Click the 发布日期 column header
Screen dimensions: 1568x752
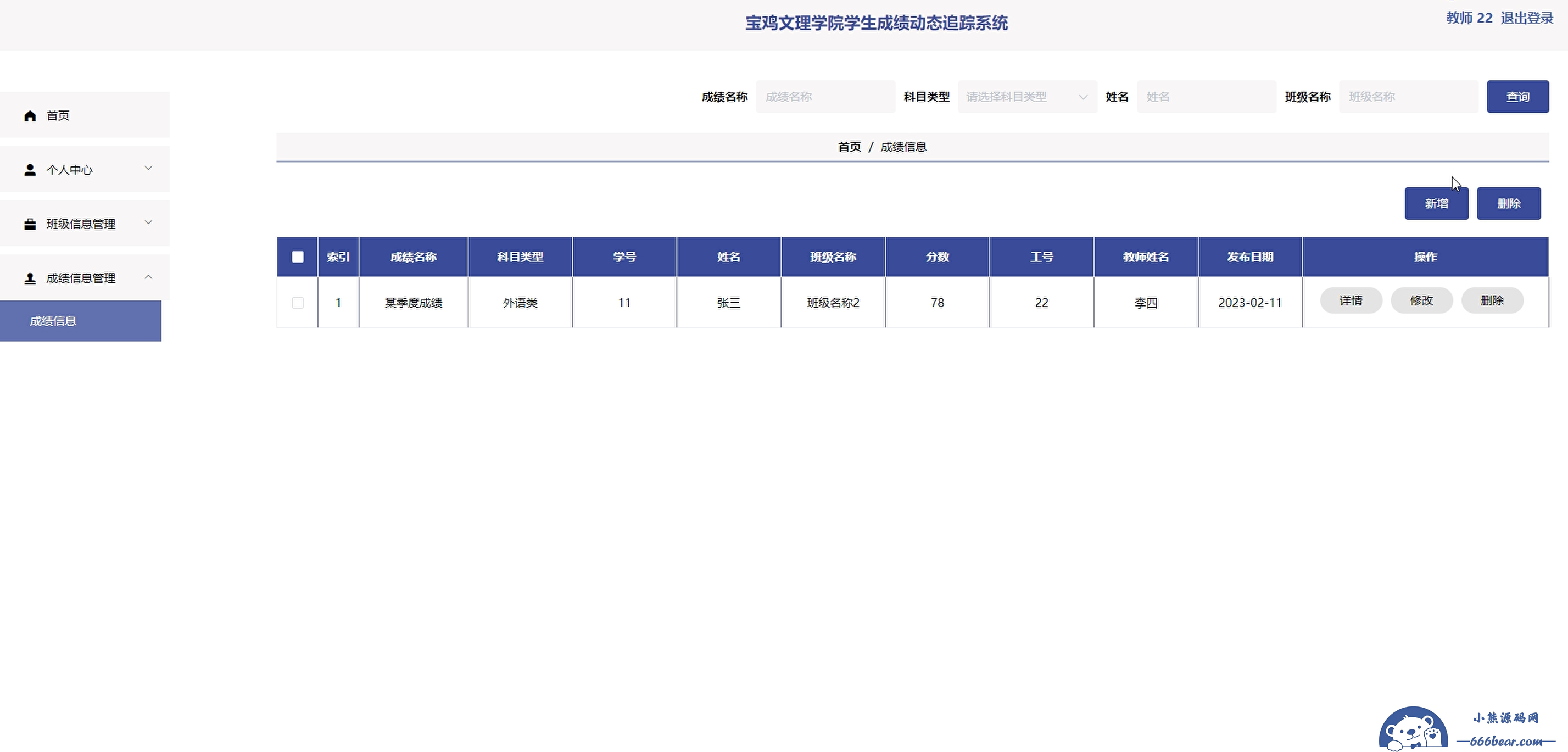coord(1250,257)
